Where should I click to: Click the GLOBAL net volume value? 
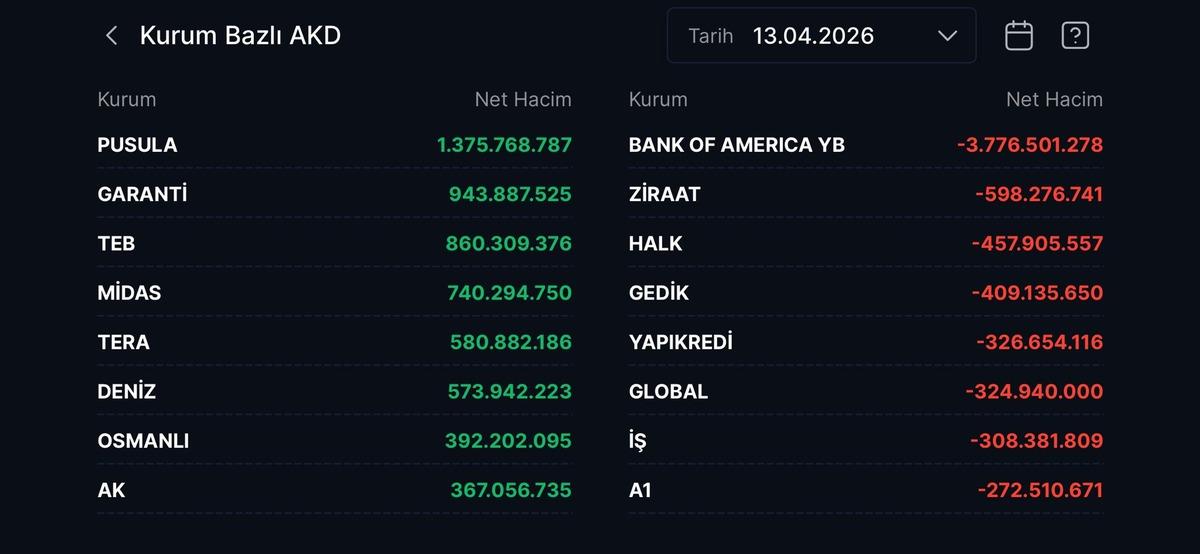click(1034, 392)
